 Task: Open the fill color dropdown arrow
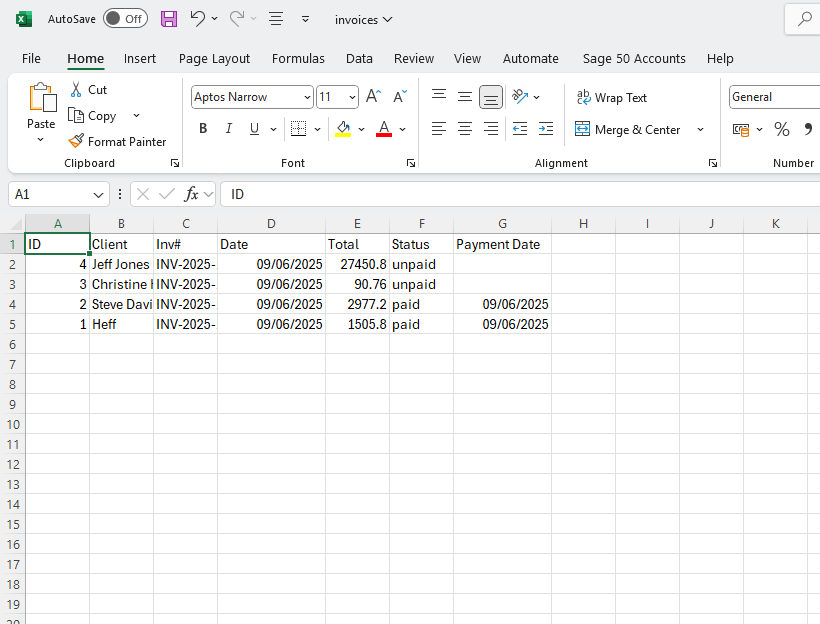pyautogui.click(x=361, y=129)
